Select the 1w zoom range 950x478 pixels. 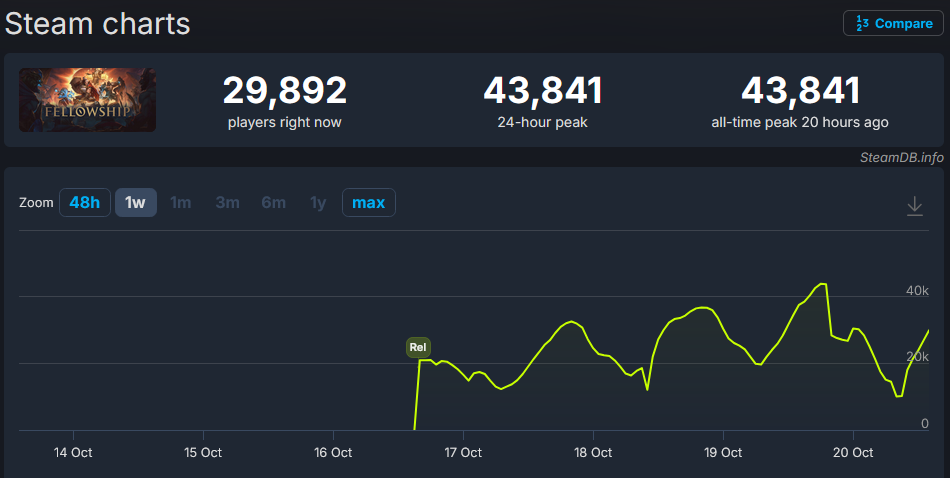tap(136, 202)
